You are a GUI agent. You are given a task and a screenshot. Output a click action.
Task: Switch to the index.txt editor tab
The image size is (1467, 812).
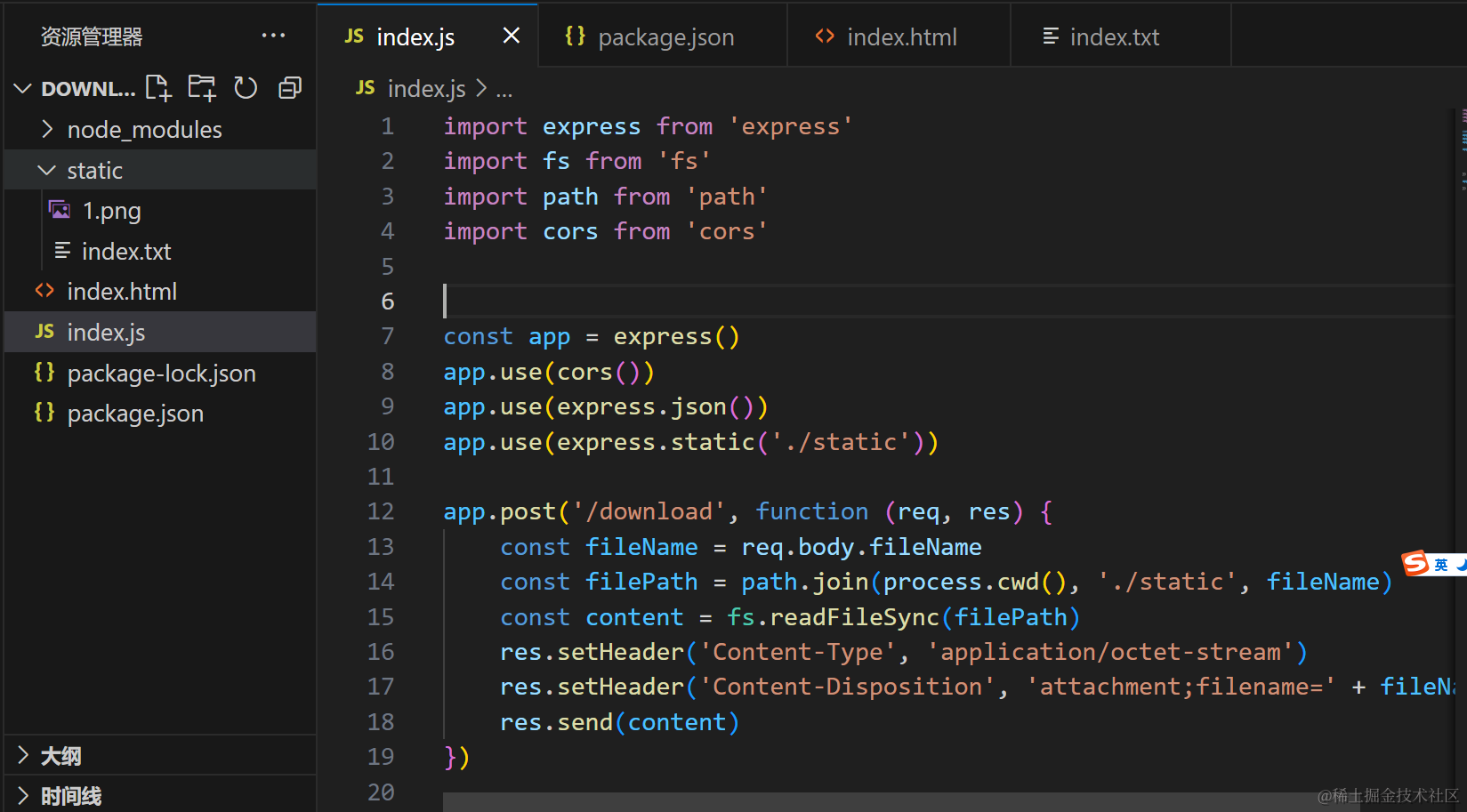tap(1120, 36)
